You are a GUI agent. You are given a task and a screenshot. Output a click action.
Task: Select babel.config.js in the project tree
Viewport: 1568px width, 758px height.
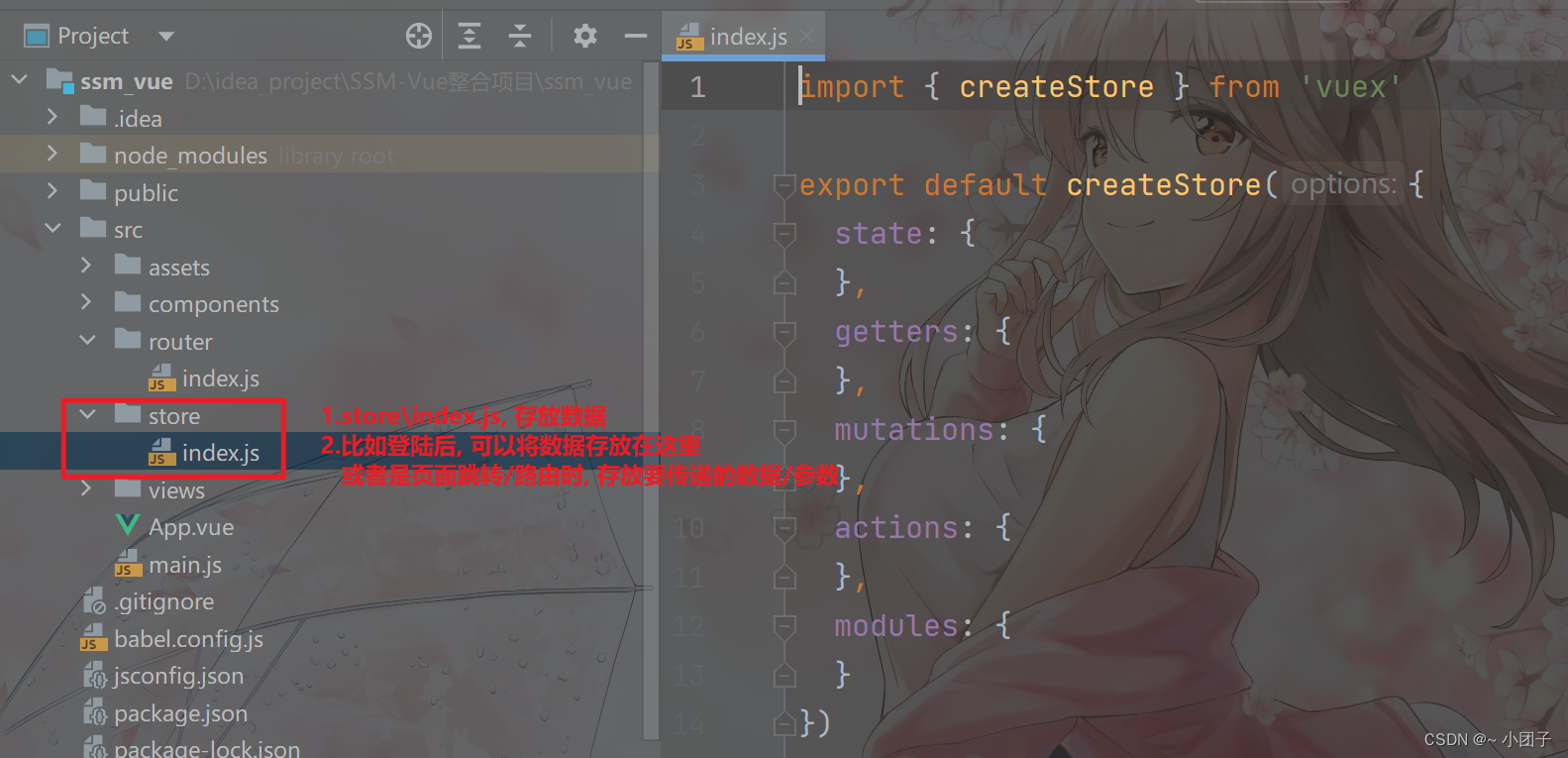[188, 639]
